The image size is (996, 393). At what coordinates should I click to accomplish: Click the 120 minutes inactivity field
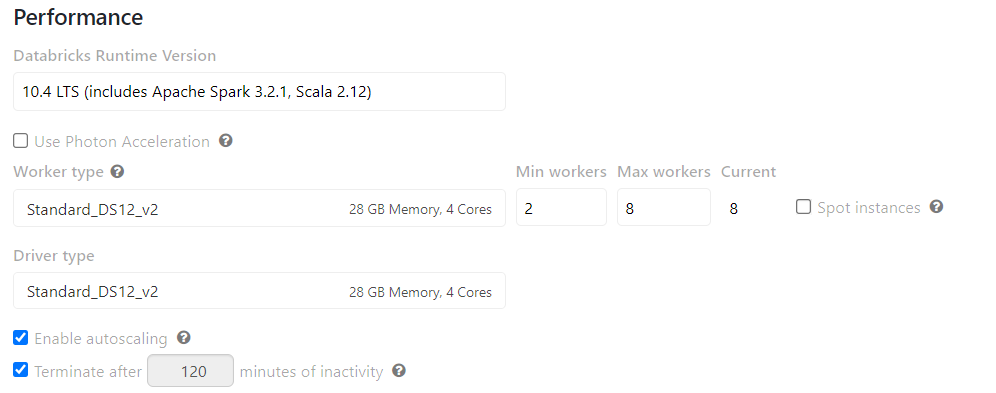tap(191, 371)
